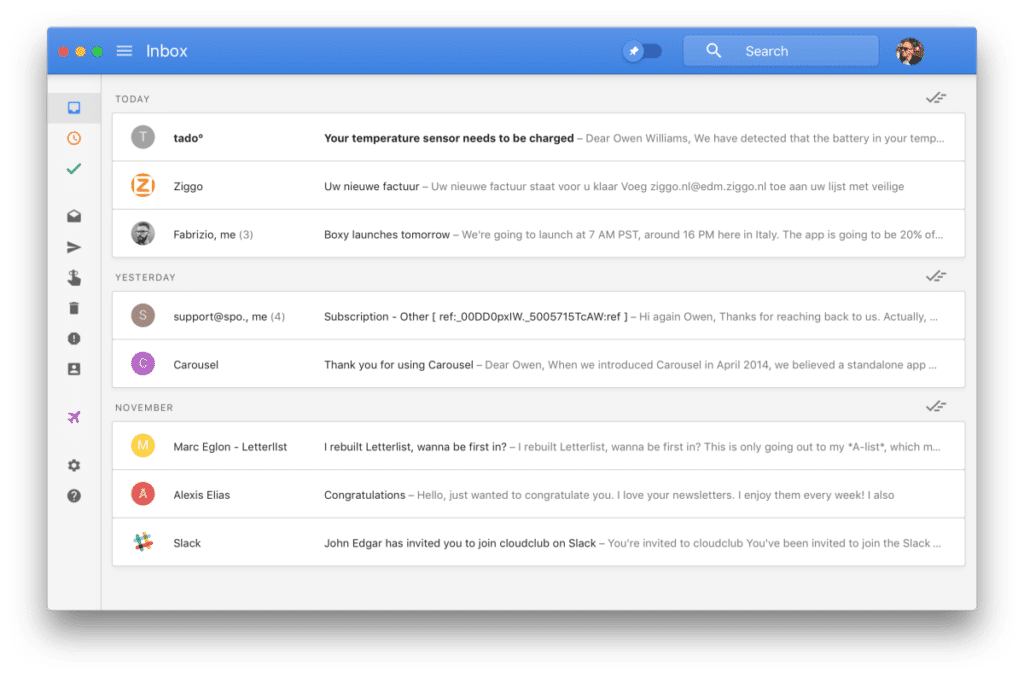Screen dimensions: 1024x678
Task: Click the NOVEMBER section header
Action: [144, 408]
